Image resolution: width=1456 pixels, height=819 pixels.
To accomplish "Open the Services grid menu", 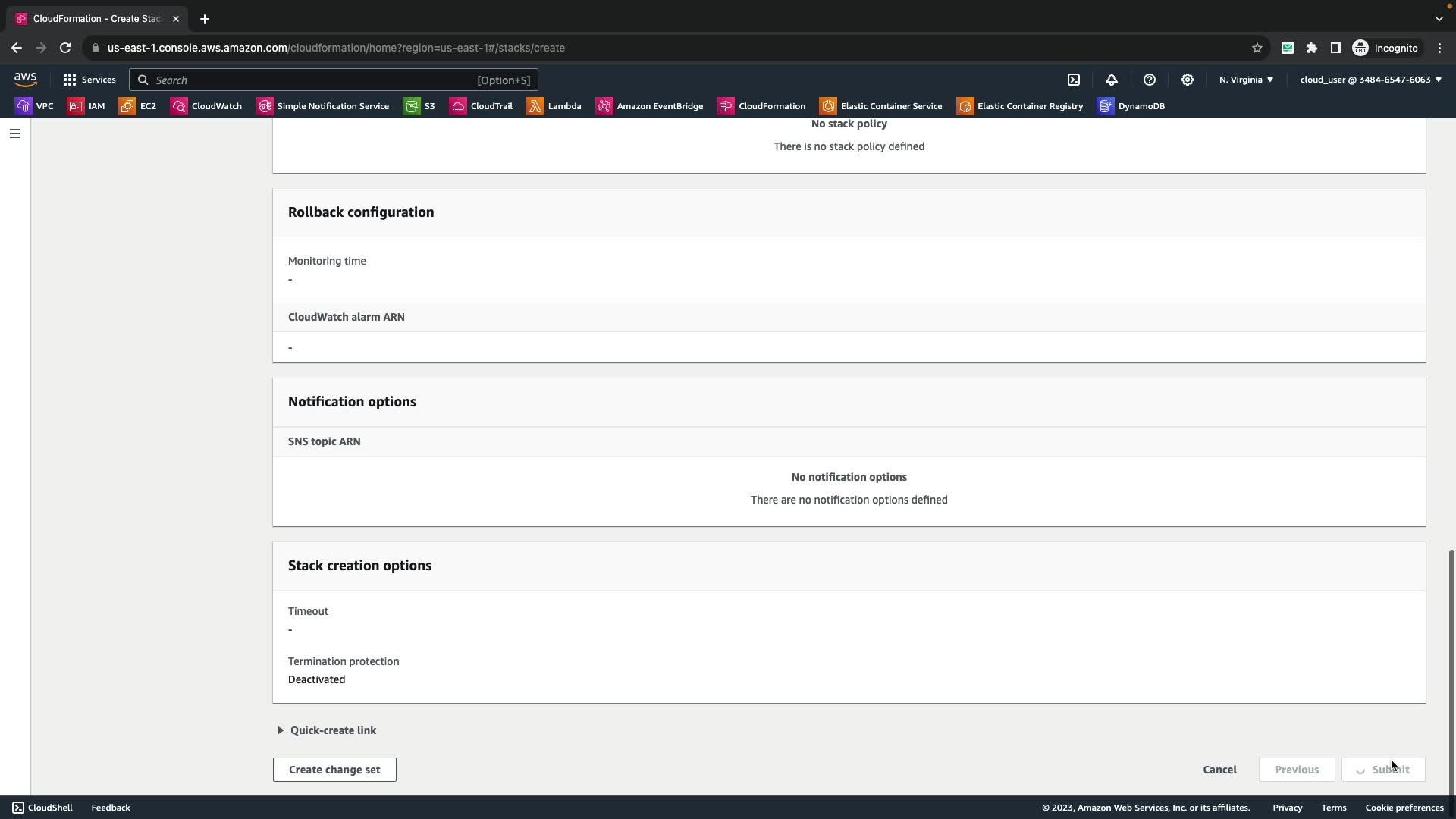I will pos(89,80).
